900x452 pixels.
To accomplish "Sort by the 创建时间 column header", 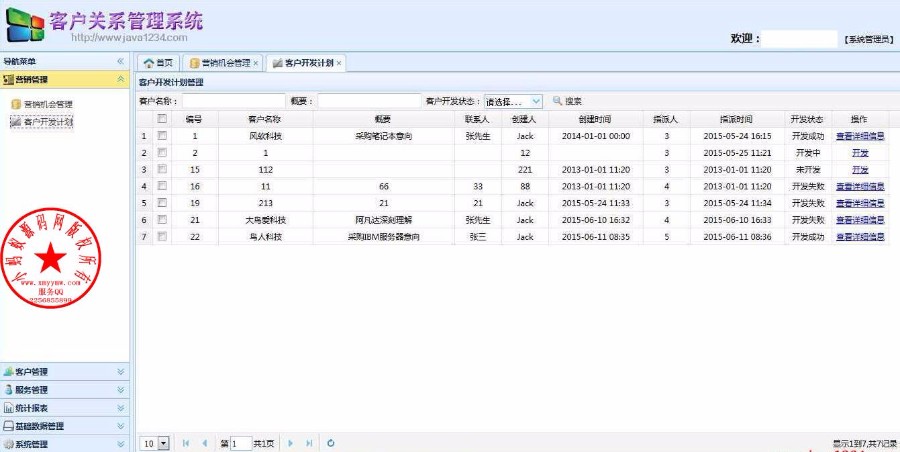I will point(595,119).
